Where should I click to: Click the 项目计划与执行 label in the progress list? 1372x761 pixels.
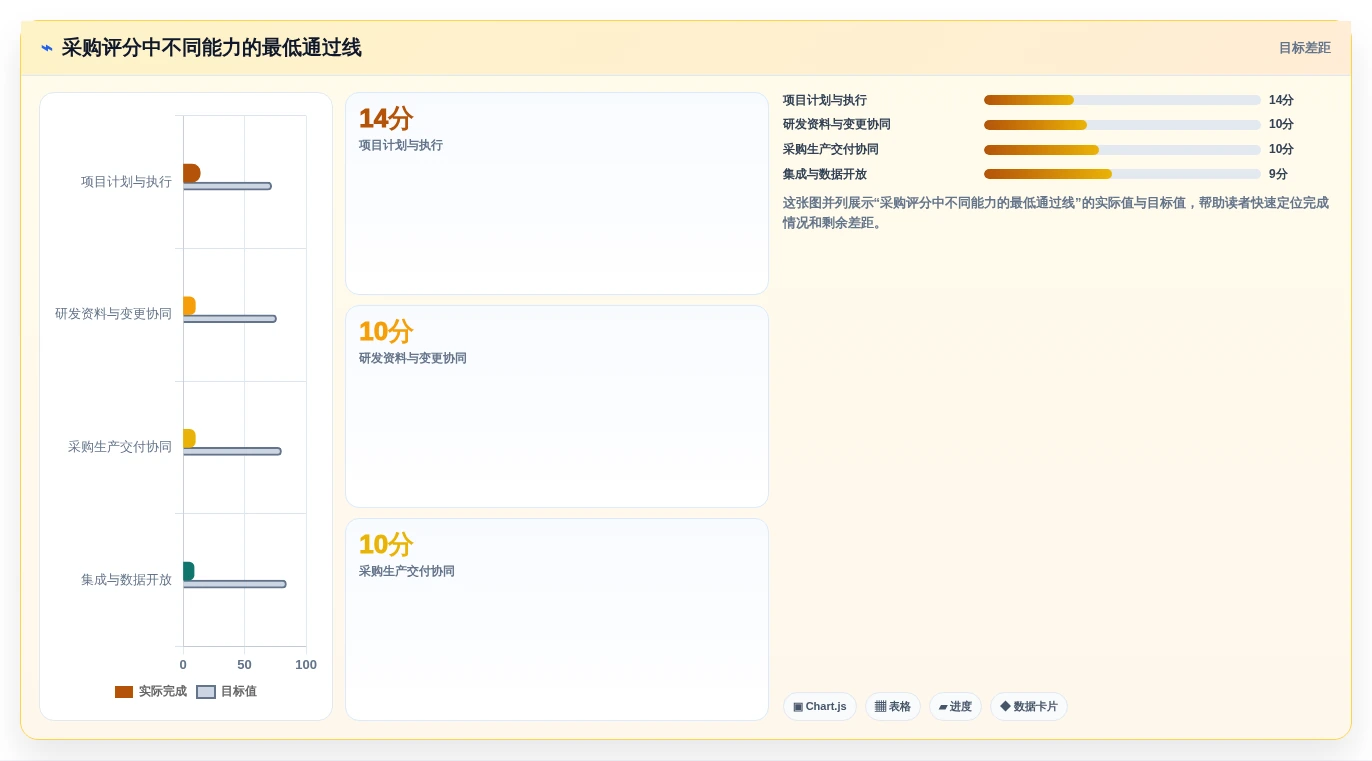coord(825,100)
